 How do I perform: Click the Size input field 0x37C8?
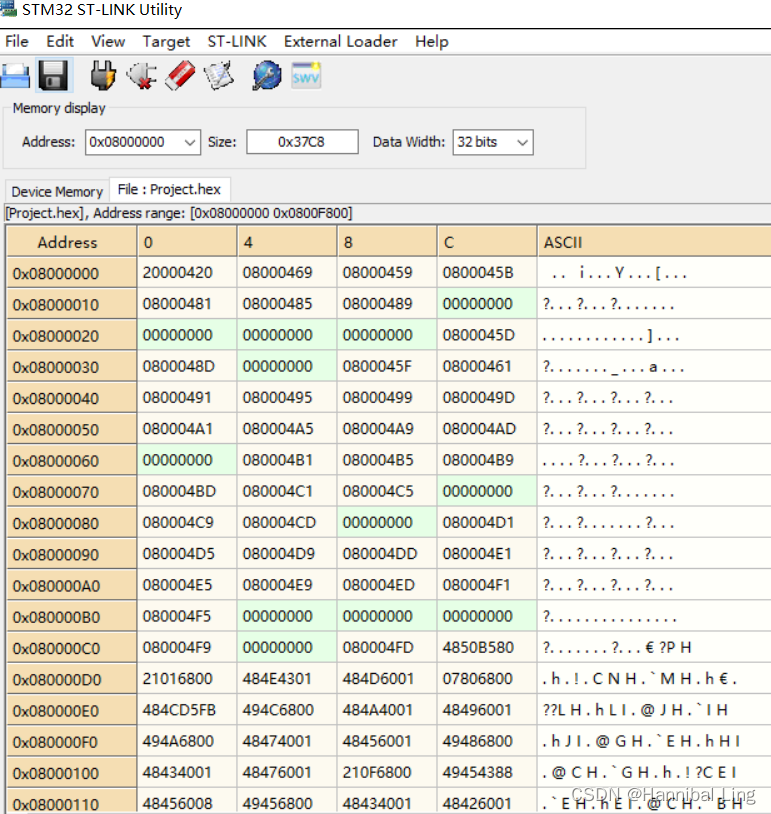point(302,142)
